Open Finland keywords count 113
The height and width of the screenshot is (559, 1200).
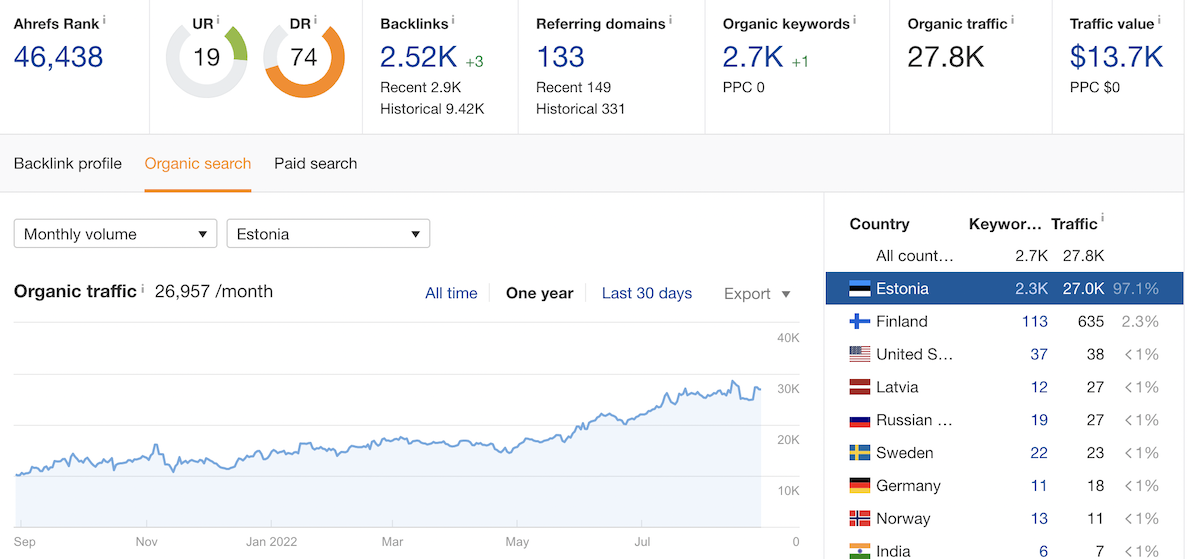point(1034,322)
